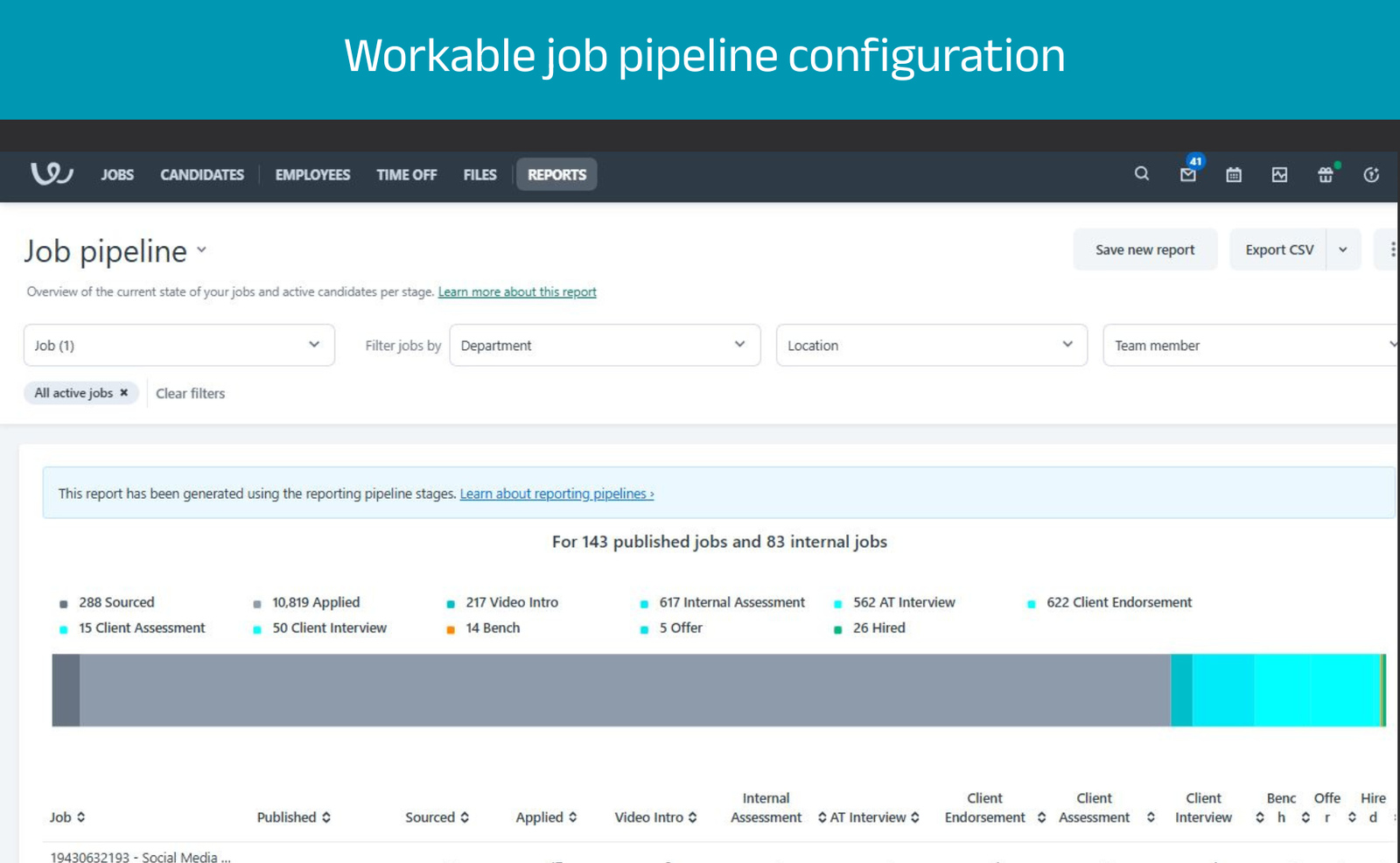The height and width of the screenshot is (863, 1400).
Task: Open the calendar icon in navbar
Action: click(x=1234, y=174)
